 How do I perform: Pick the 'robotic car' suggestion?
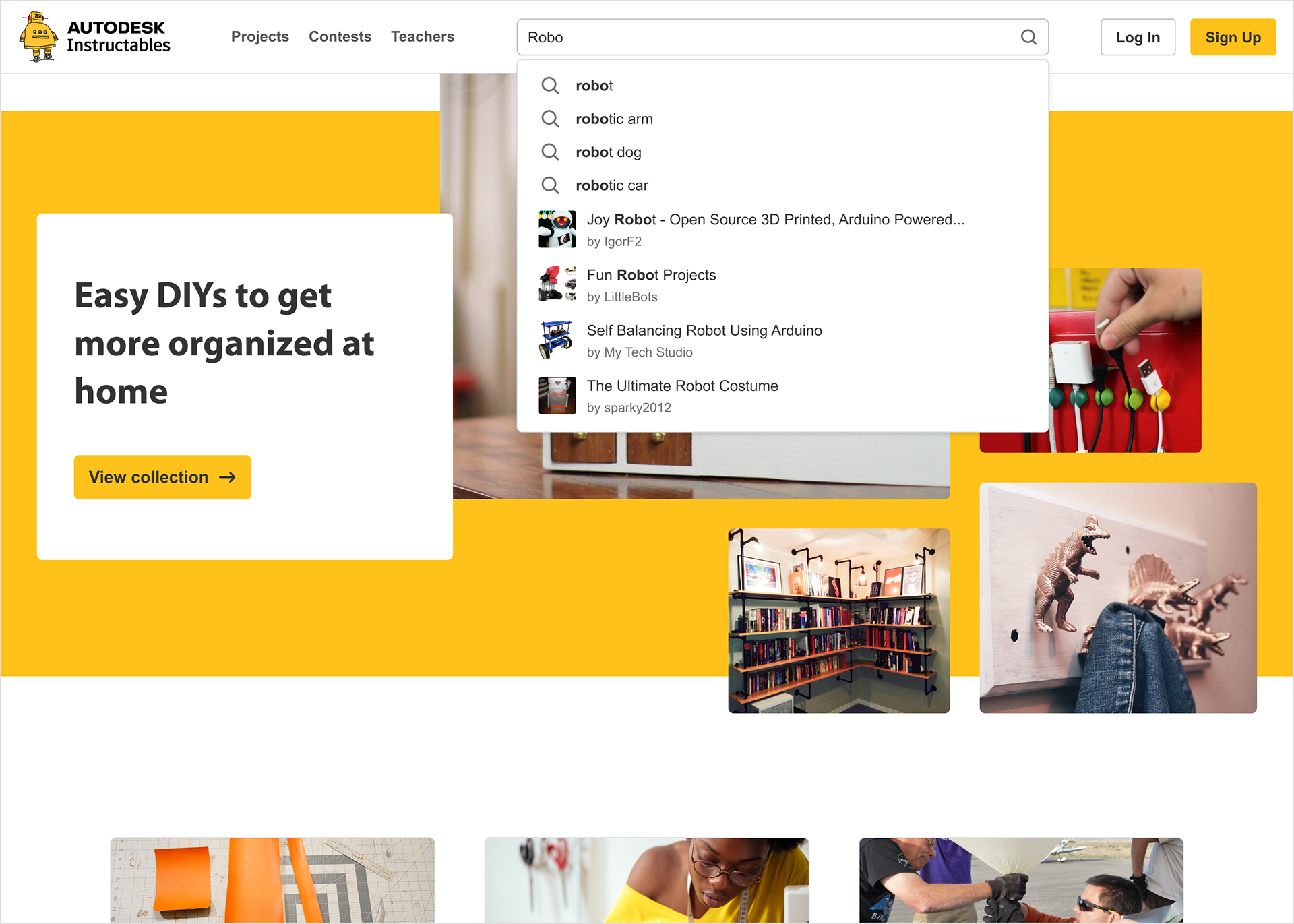click(x=782, y=185)
